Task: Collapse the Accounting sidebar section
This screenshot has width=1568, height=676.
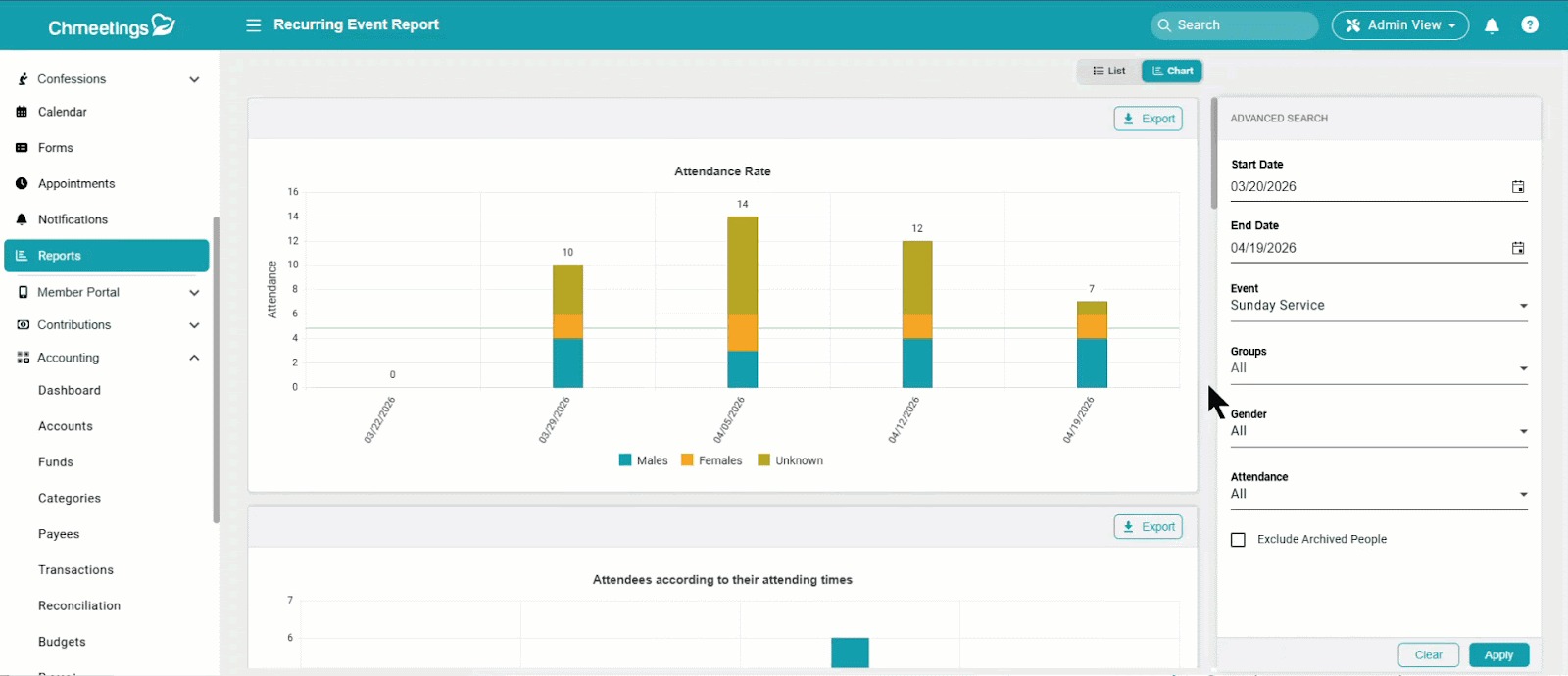Action: point(194,358)
